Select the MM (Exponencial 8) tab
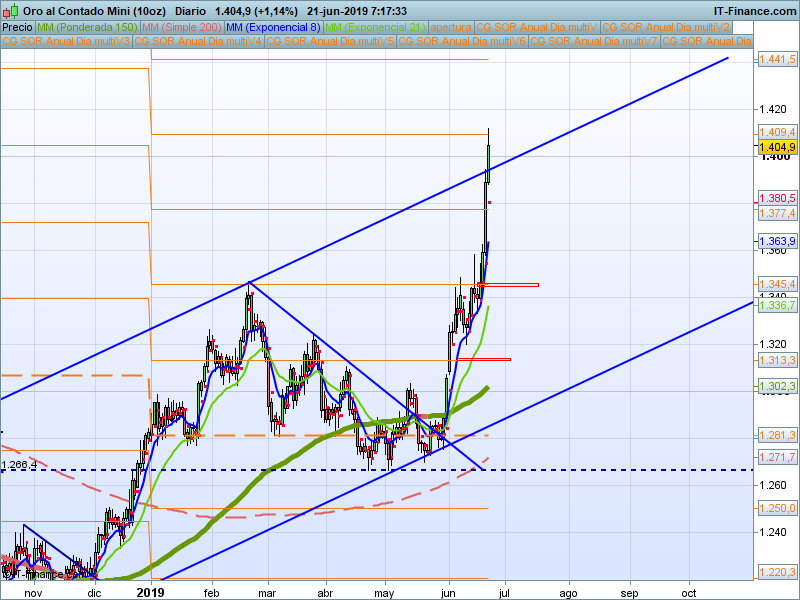Viewport: 800px width, 600px height. [x=273, y=28]
